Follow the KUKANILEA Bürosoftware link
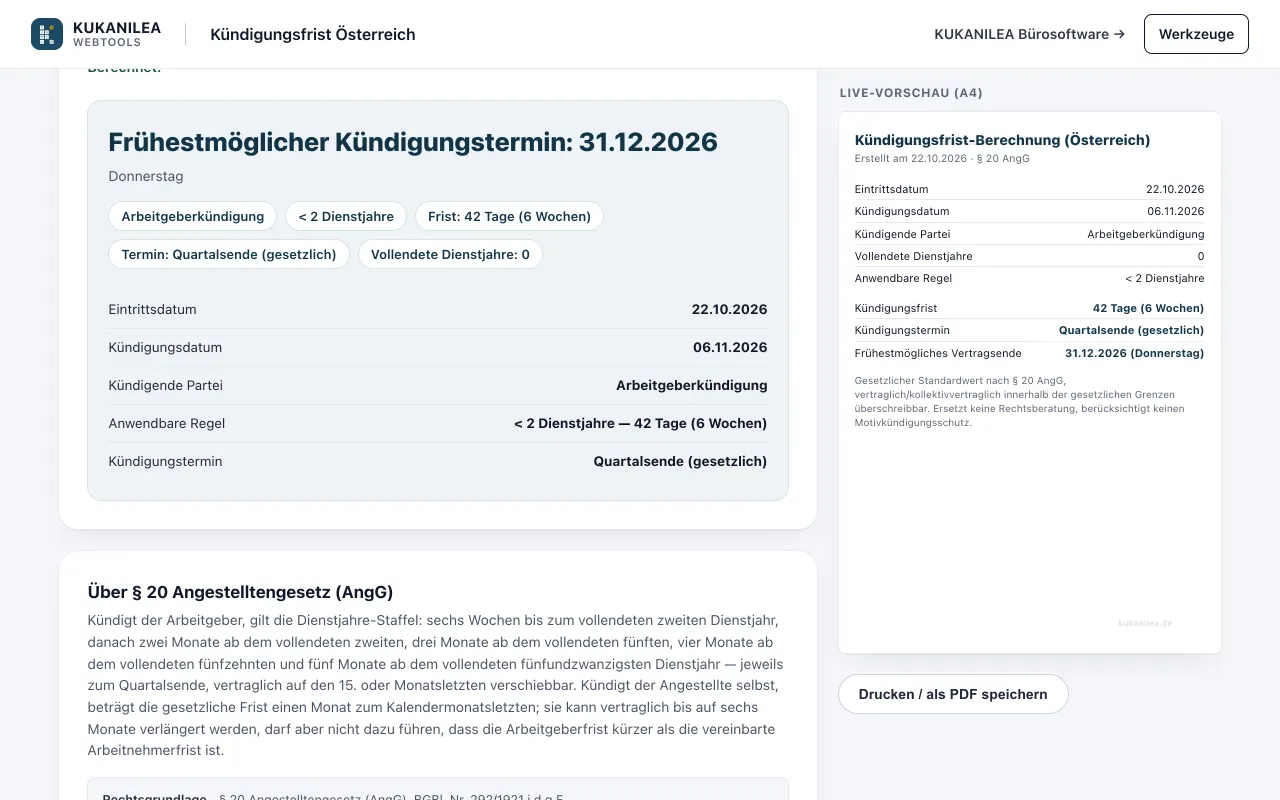This screenshot has height=800, width=1280. click(x=1029, y=34)
